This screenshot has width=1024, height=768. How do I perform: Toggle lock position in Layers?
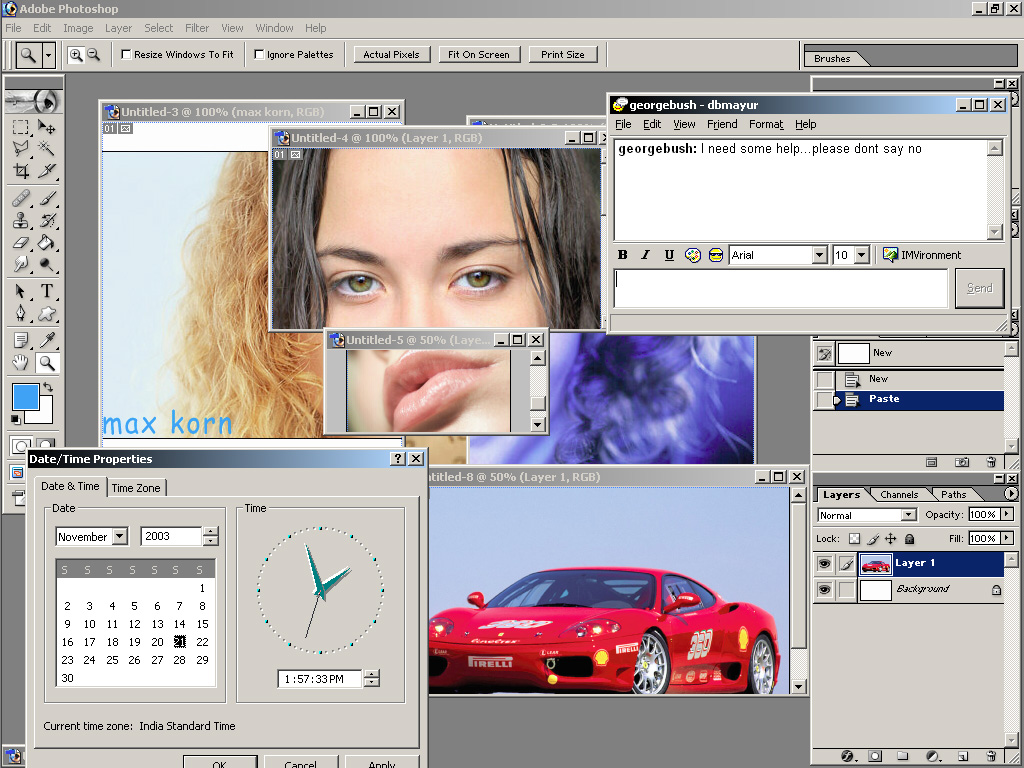(x=890, y=539)
